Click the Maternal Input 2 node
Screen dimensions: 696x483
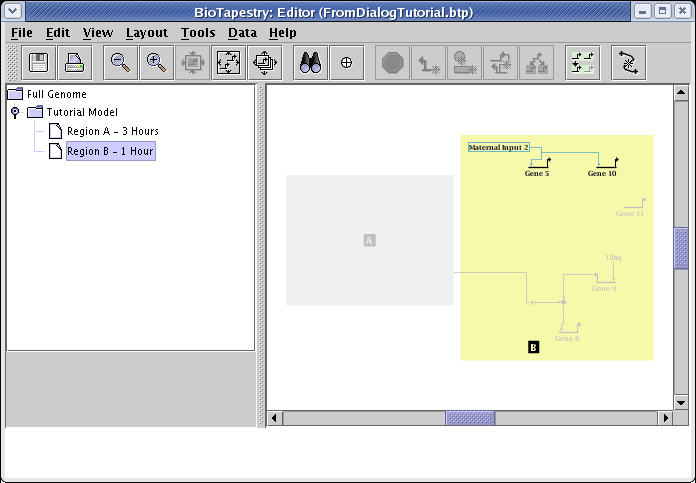coord(498,147)
